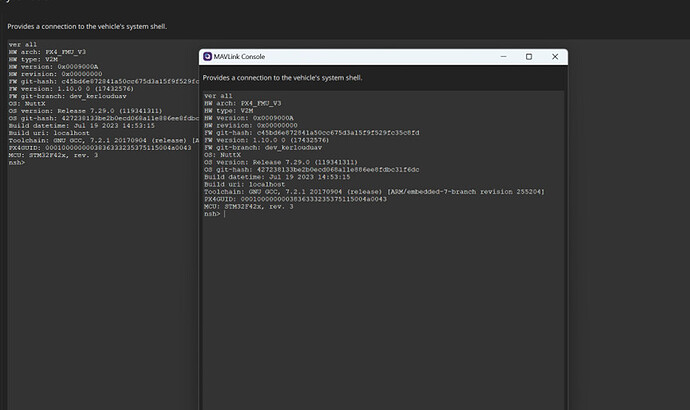Click the FW git-hash line in front console
The width and height of the screenshot is (690, 410).
[x=312, y=132]
